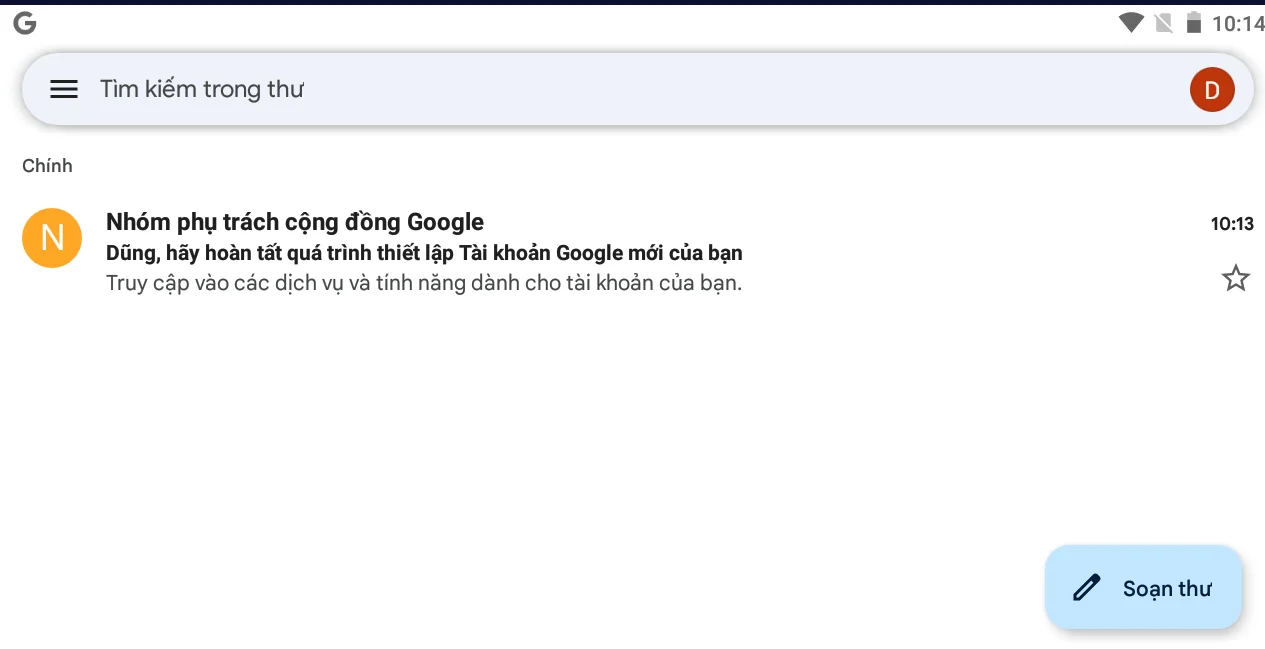
Task: Open the hamburger navigation menu
Action: click(x=64, y=89)
